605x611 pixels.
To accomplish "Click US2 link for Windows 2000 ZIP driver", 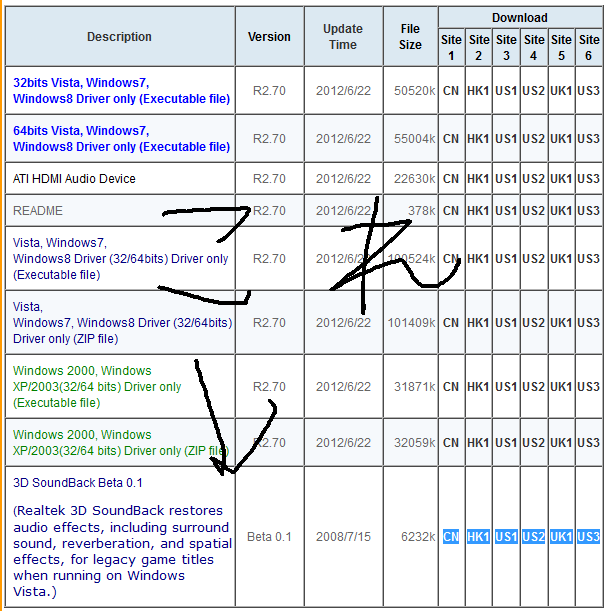I will (533, 442).
